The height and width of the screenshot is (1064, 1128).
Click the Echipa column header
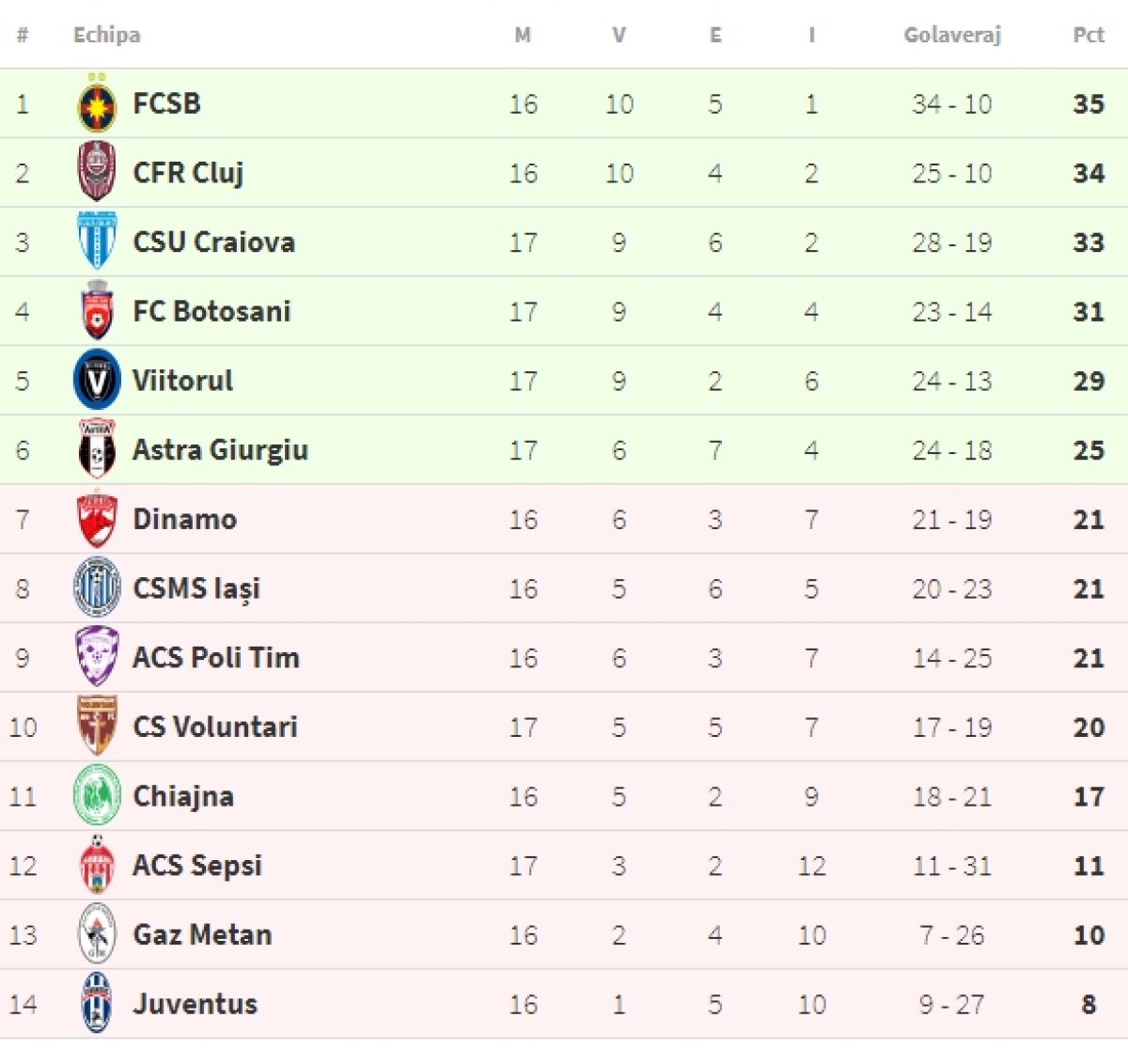point(107,36)
